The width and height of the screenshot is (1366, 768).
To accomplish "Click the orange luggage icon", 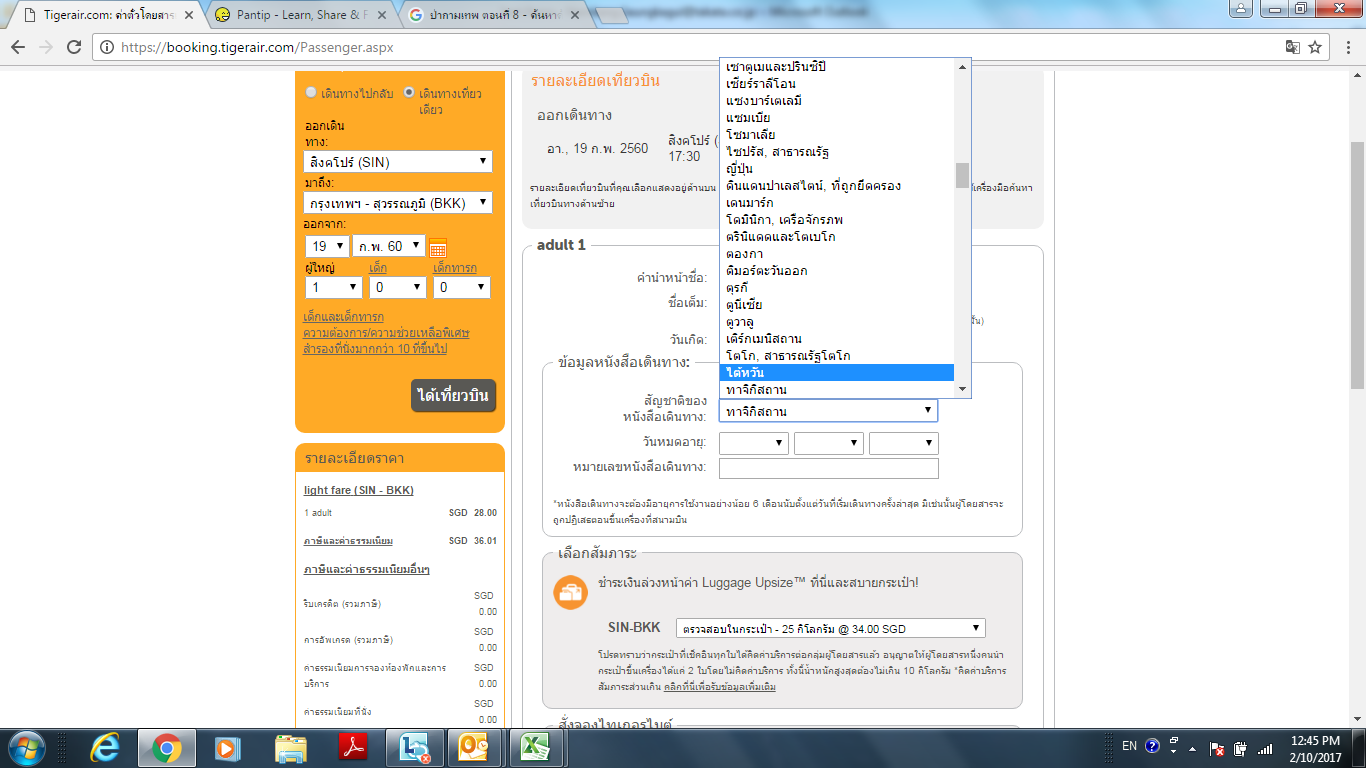I will [571, 592].
